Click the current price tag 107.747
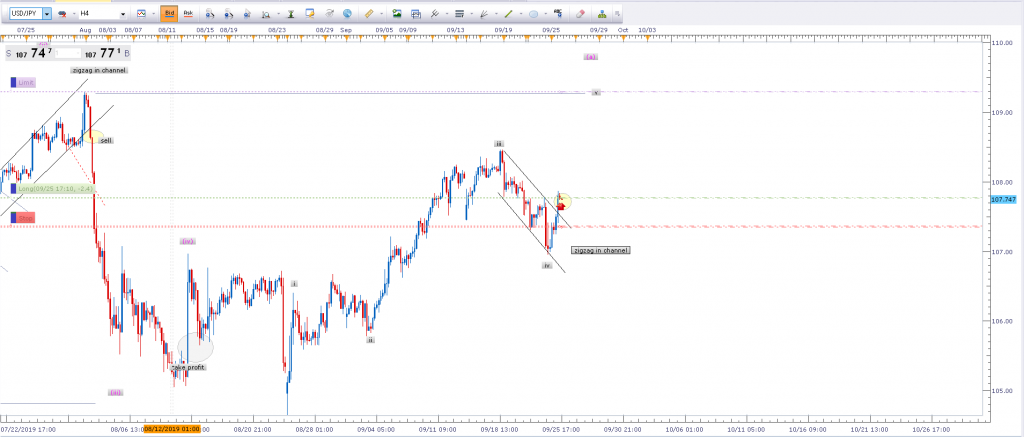Image resolution: width=1024 pixels, height=437 pixels. point(1001,200)
